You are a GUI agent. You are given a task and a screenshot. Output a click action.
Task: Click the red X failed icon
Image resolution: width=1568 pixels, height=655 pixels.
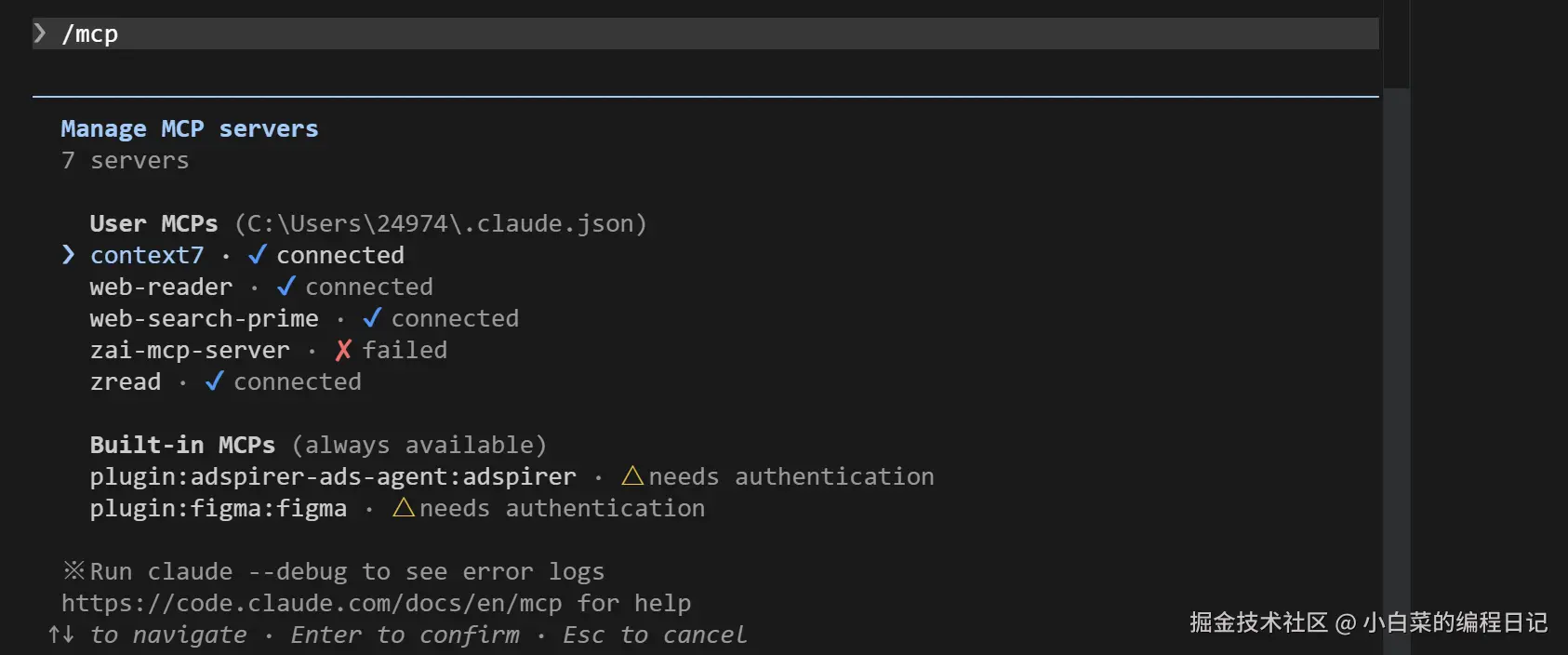[343, 350]
